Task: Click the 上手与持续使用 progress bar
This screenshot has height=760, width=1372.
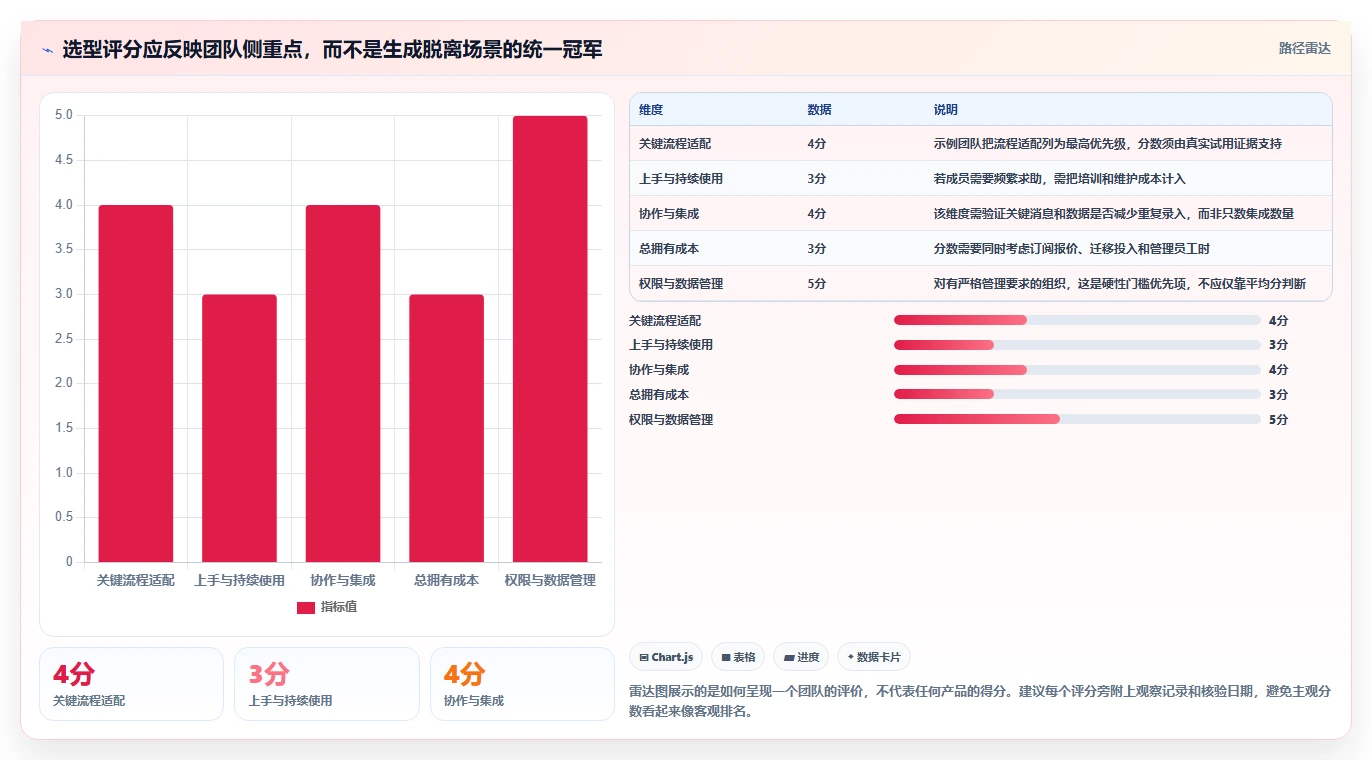Action: click(x=1077, y=345)
